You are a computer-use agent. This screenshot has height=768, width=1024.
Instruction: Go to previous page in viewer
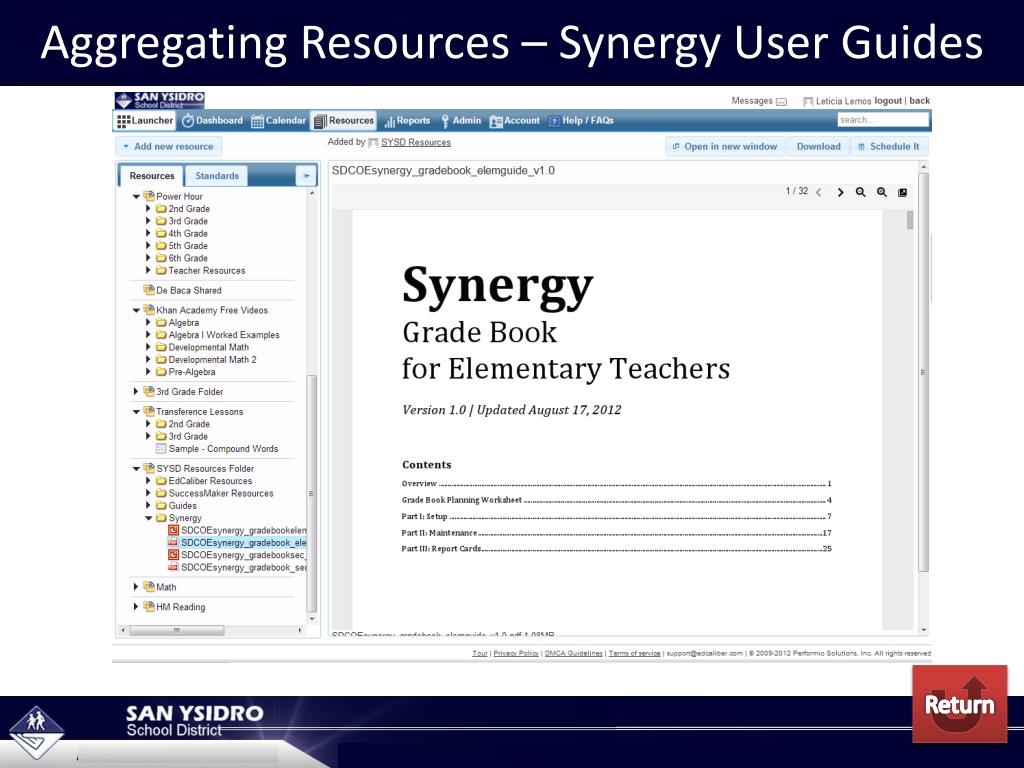[x=819, y=192]
